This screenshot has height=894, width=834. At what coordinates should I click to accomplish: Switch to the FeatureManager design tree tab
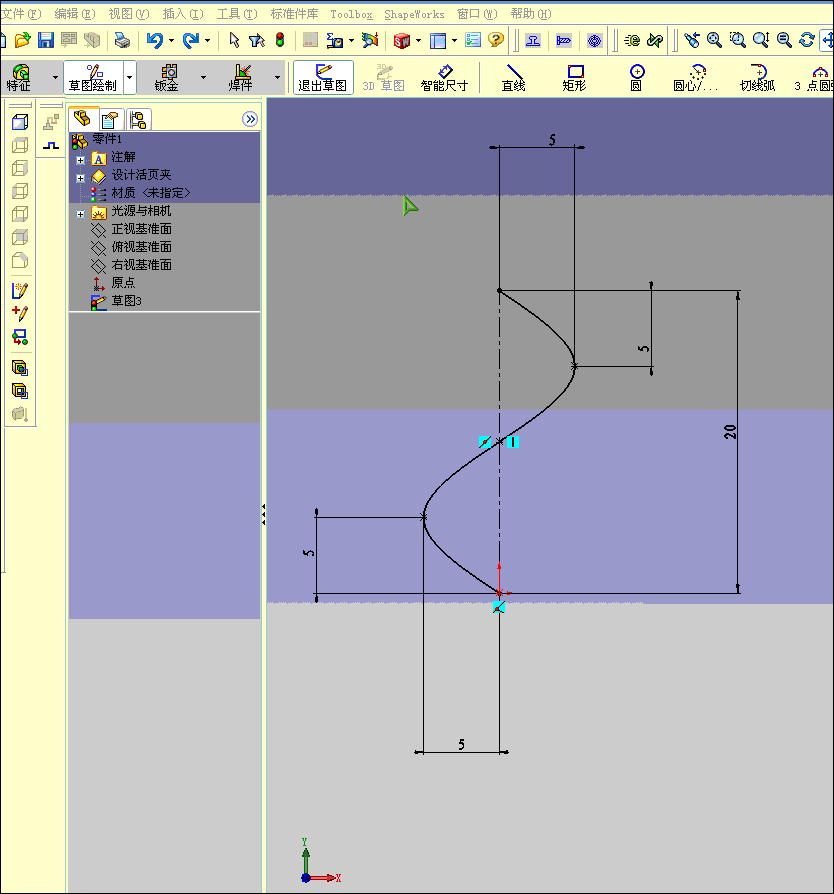tap(83, 119)
